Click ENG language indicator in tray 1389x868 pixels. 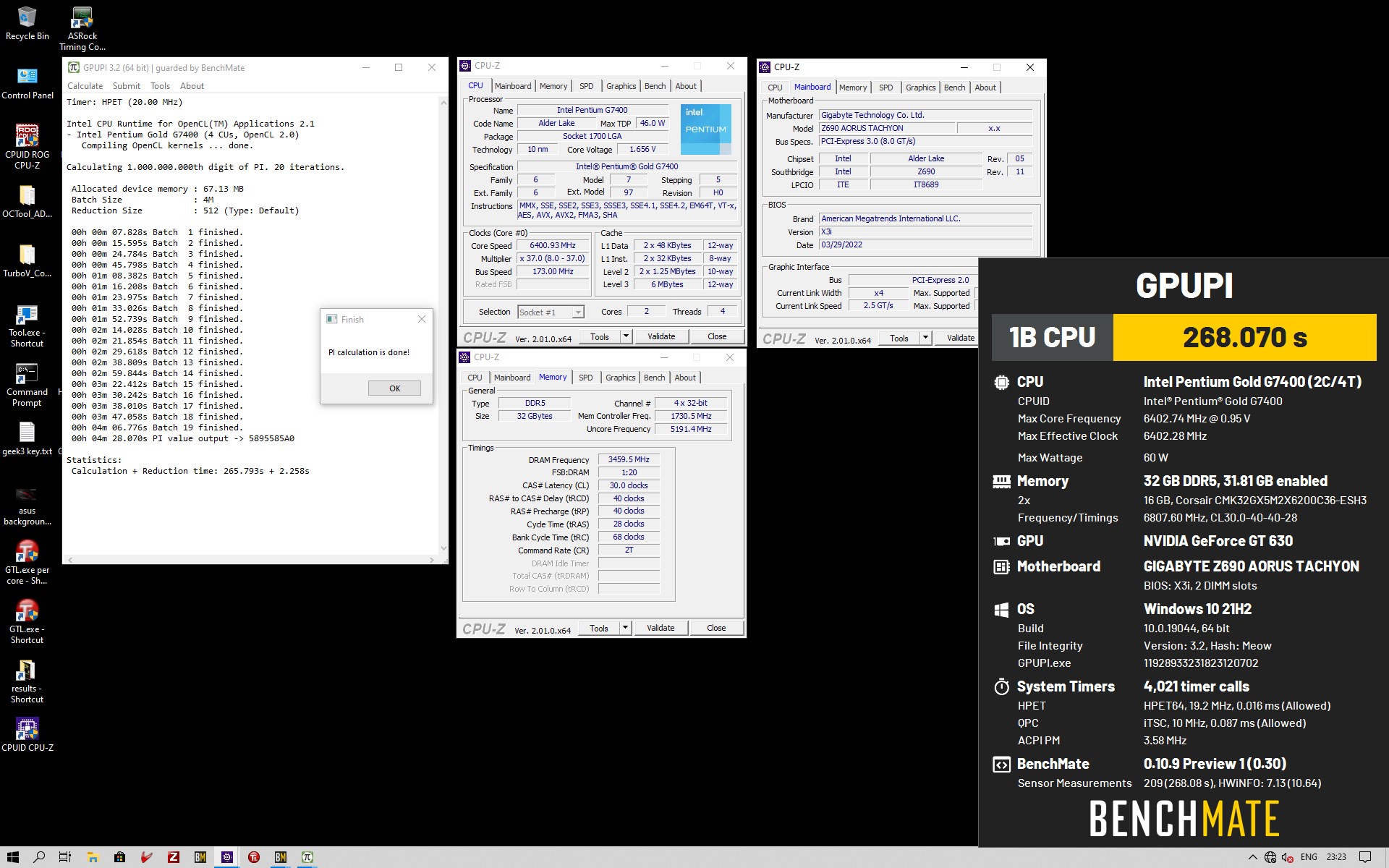click(1309, 857)
